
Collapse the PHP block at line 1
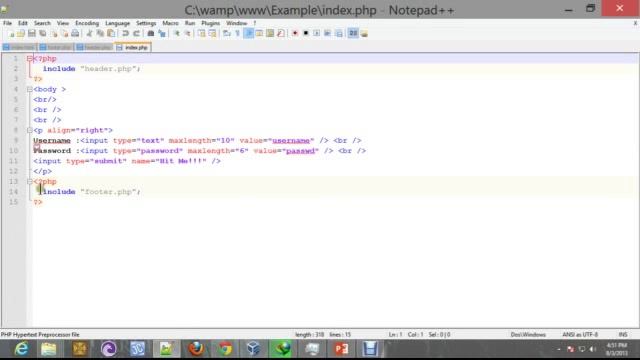pyautogui.click(x=29, y=59)
